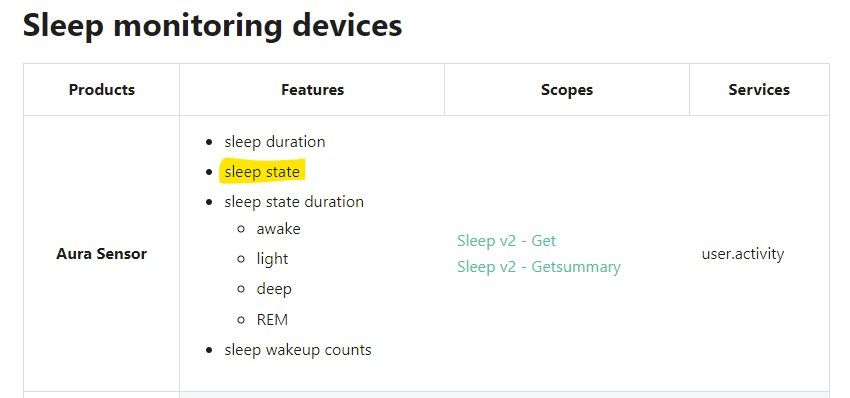The image size is (850, 398).
Task: Click the deep sub-item
Action: tap(274, 289)
